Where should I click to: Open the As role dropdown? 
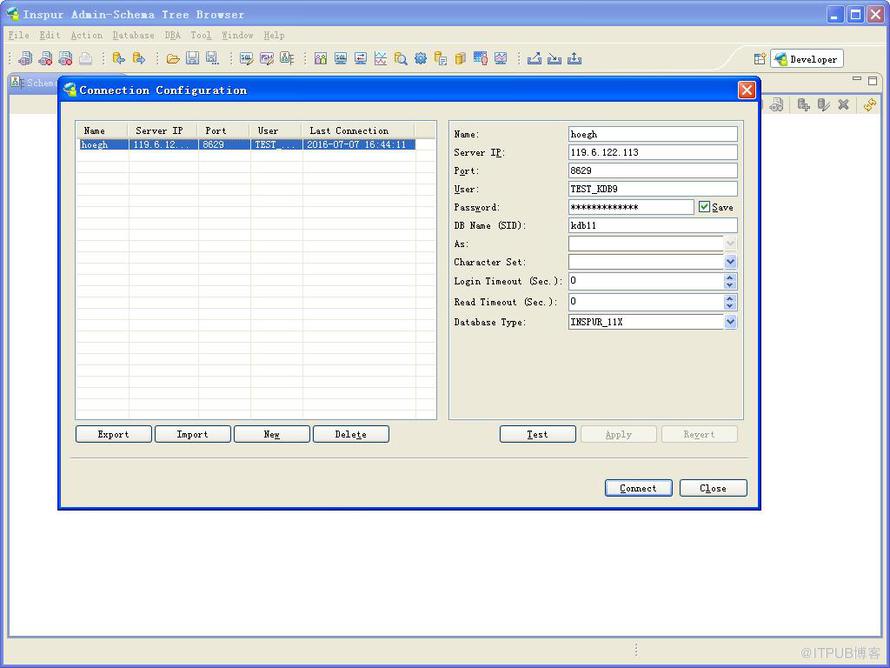click(x=731, y=243)
